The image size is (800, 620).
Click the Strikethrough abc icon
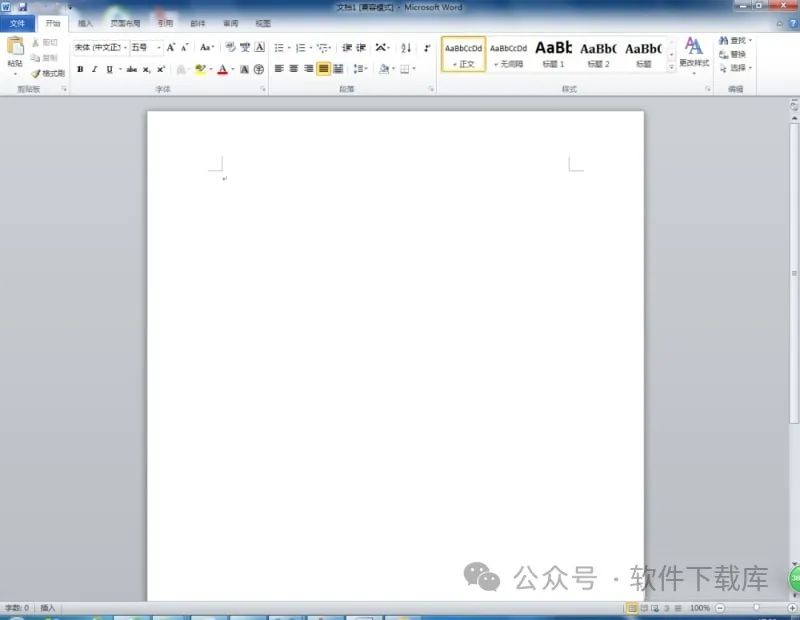132,69
